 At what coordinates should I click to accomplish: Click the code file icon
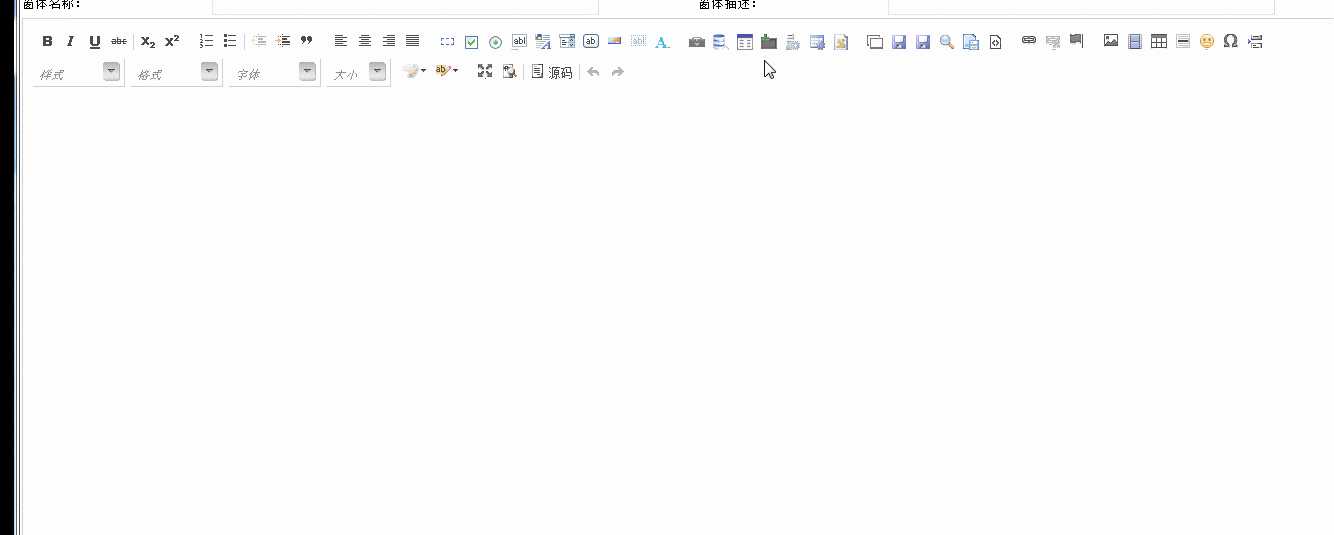click(995, 42)
